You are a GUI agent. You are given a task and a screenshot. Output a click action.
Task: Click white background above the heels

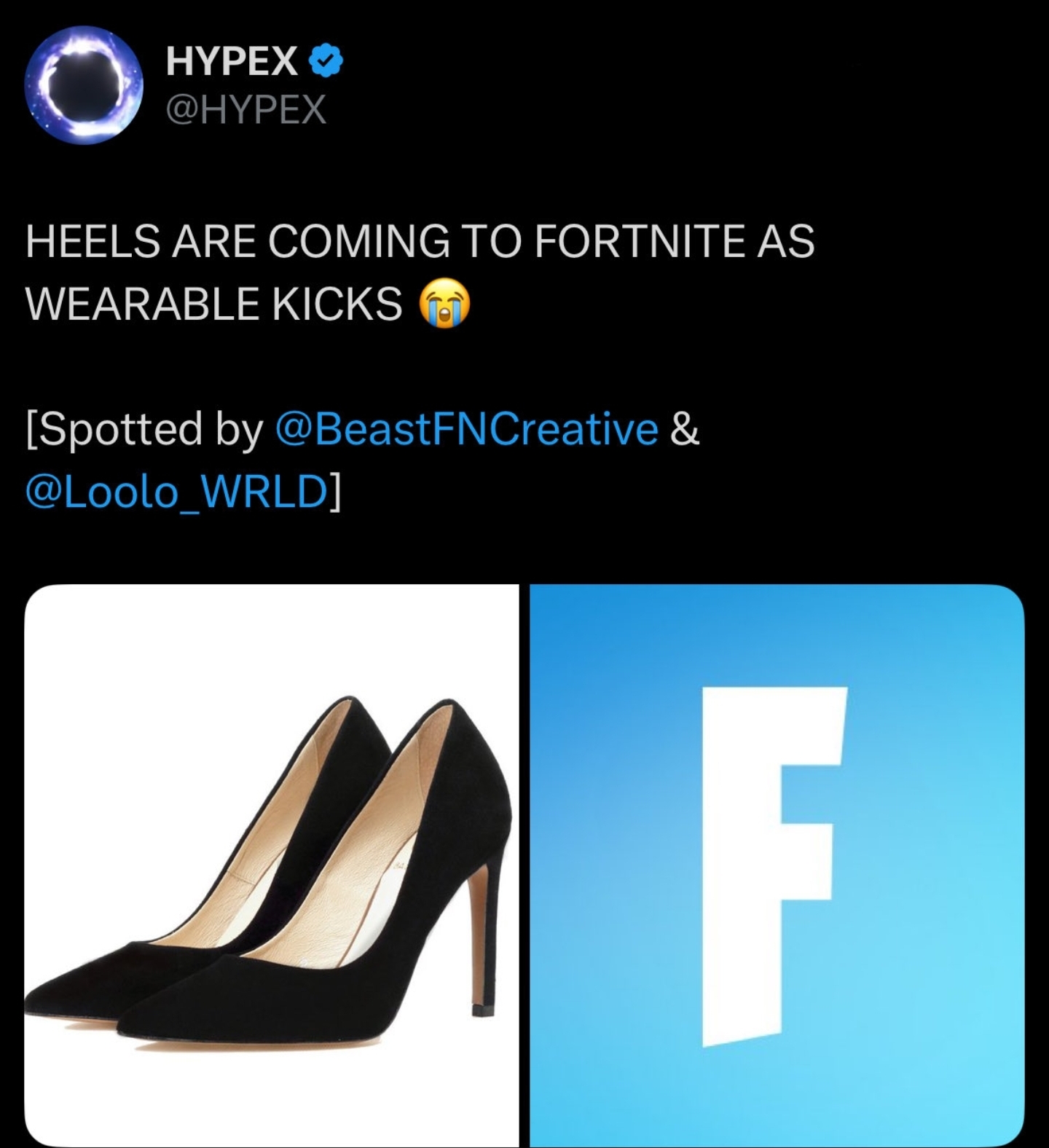(272, 634)
